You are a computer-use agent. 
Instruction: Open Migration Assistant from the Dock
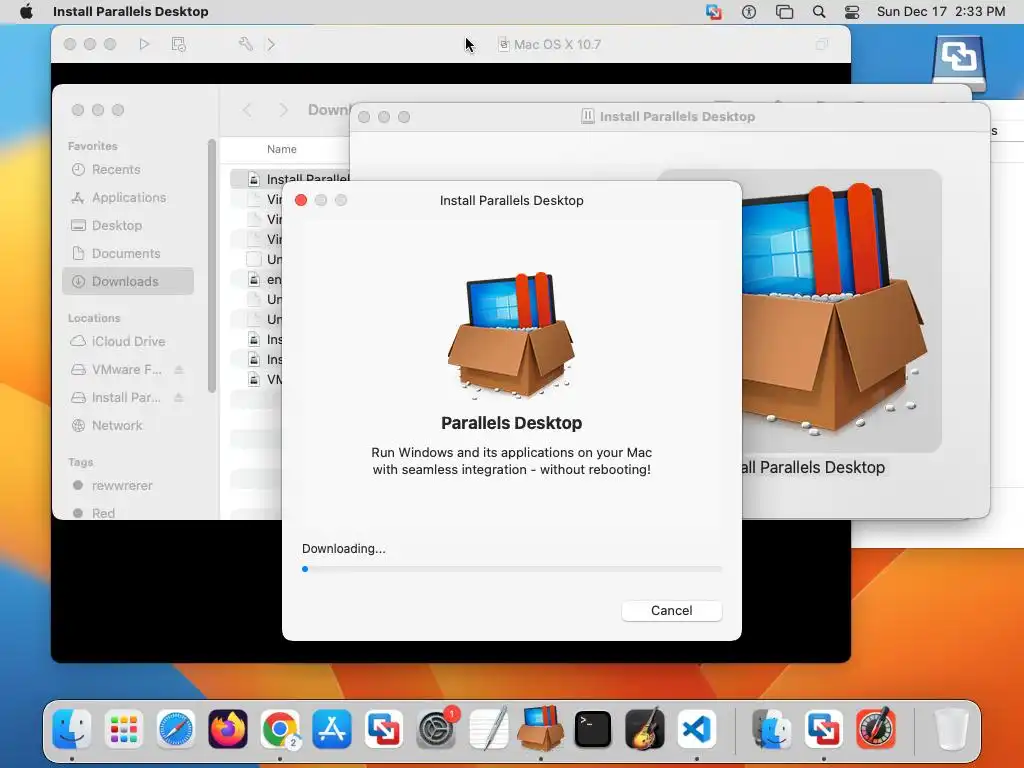coord(771,729)
